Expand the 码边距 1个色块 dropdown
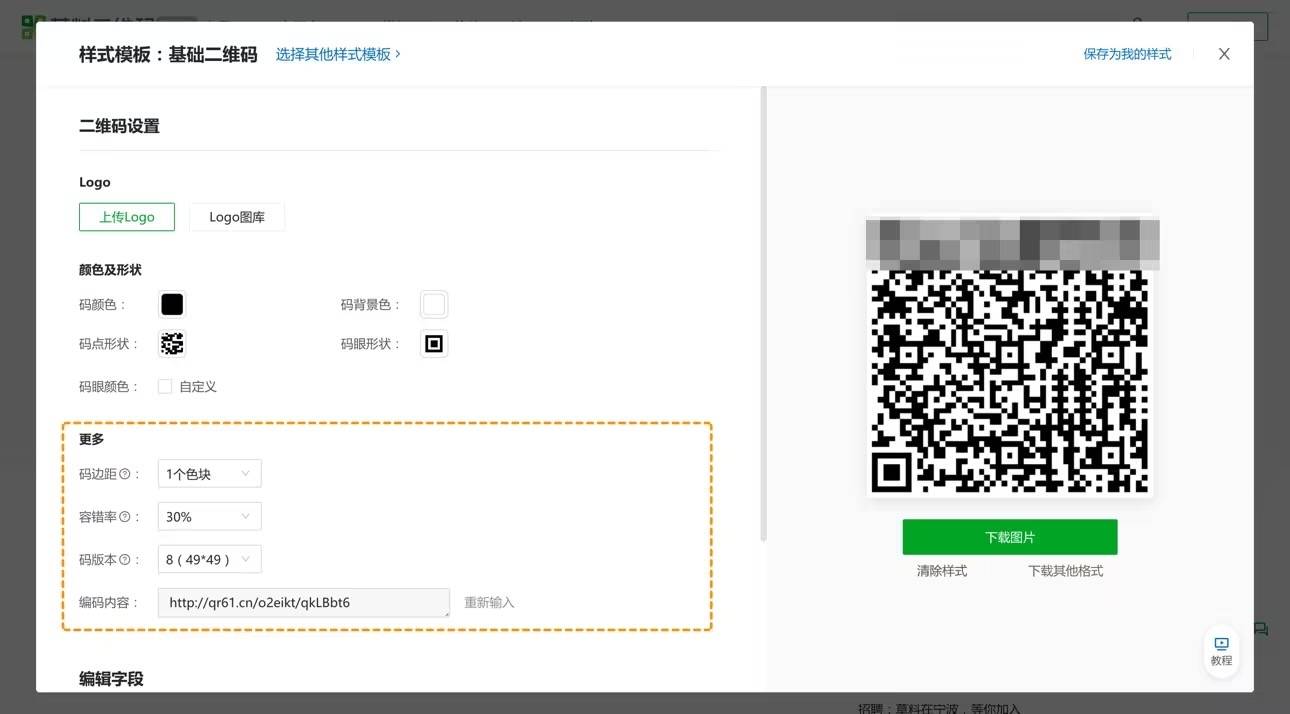The height and width of the screenshot is (714, 1290). 210,474
